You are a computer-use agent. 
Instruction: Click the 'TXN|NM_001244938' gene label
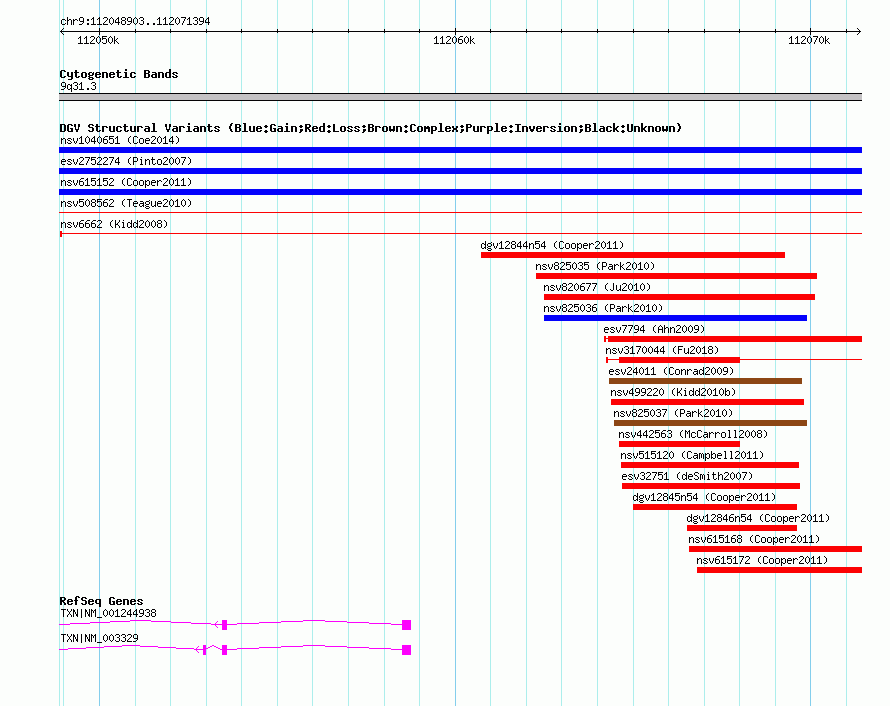click(x=108, y=613)
